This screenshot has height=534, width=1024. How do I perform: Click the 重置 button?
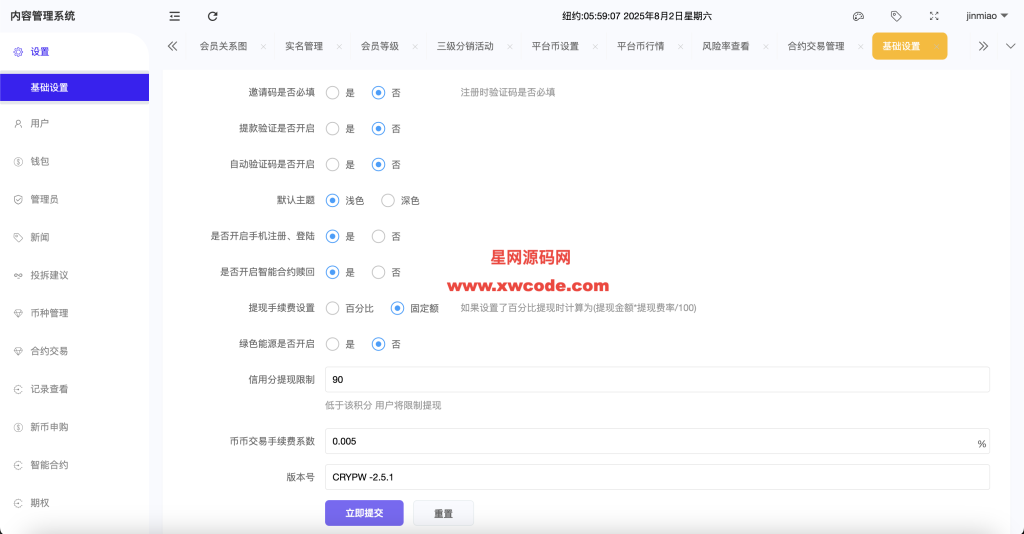[x=443, y=513]
